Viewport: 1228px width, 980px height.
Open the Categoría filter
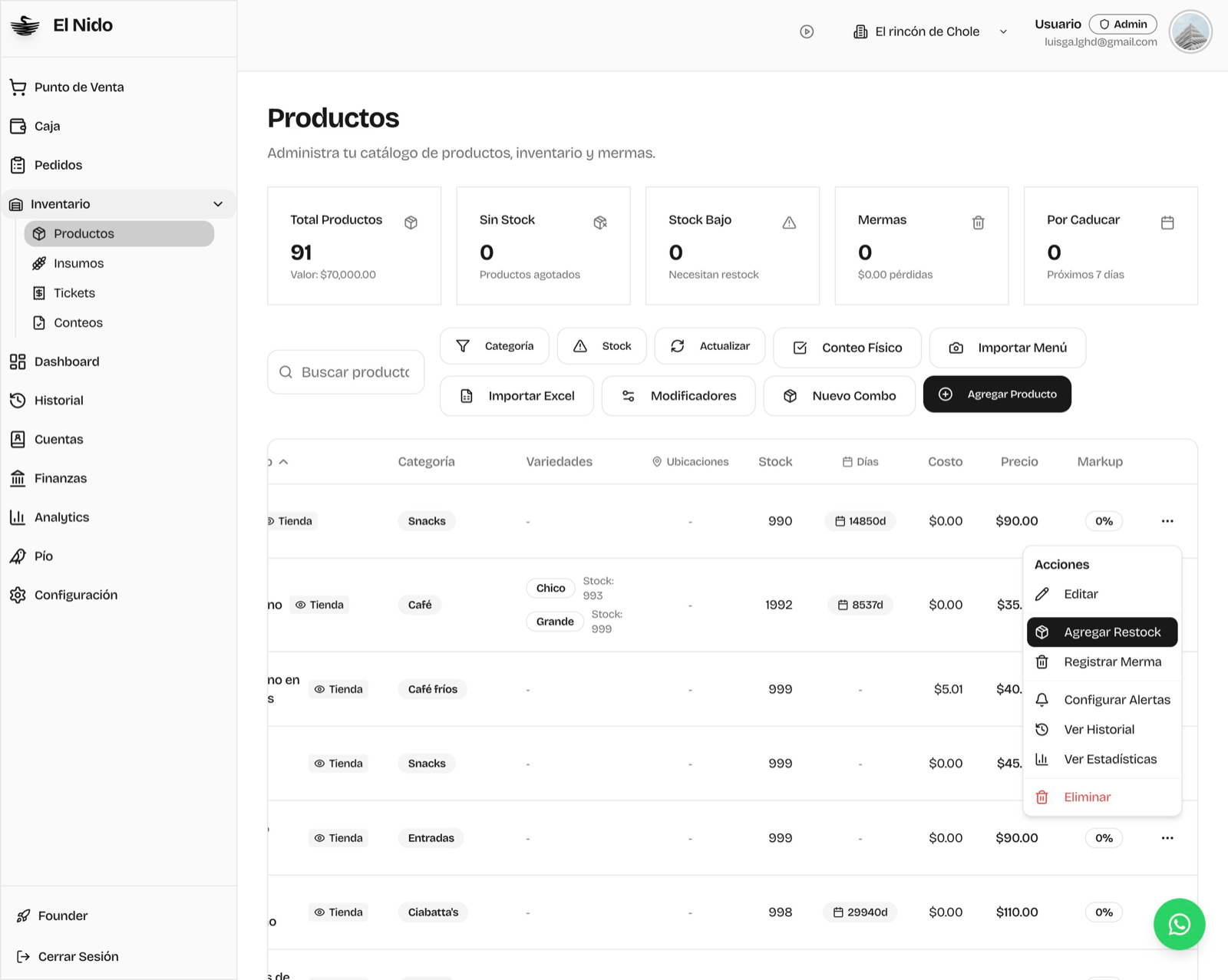494,346
